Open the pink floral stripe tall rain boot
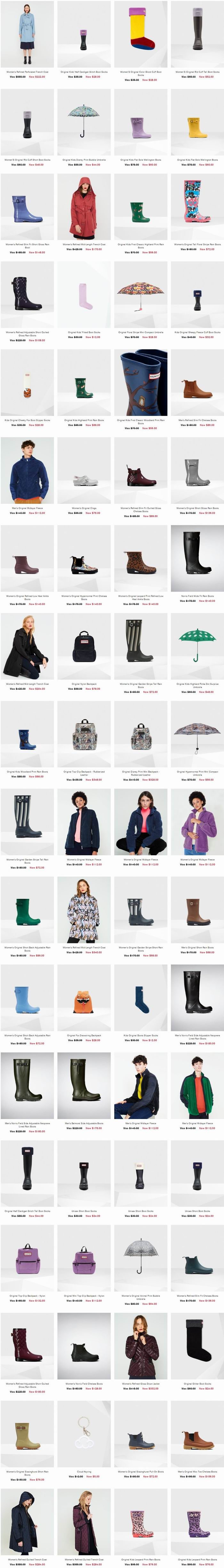This screenshot has height=1568, width=224. pyautogui.click(x=197, y=208)
